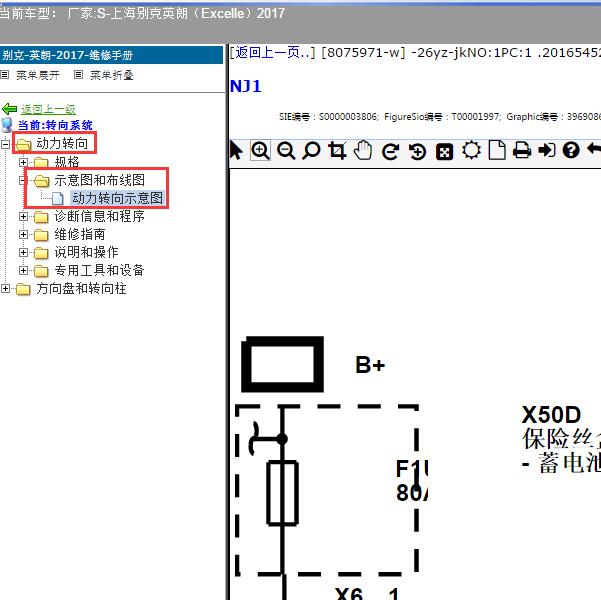The height and width of the screenshot is (600, 601).
Task: Select the 说明和操作 tree label
Action: [86, 252]
